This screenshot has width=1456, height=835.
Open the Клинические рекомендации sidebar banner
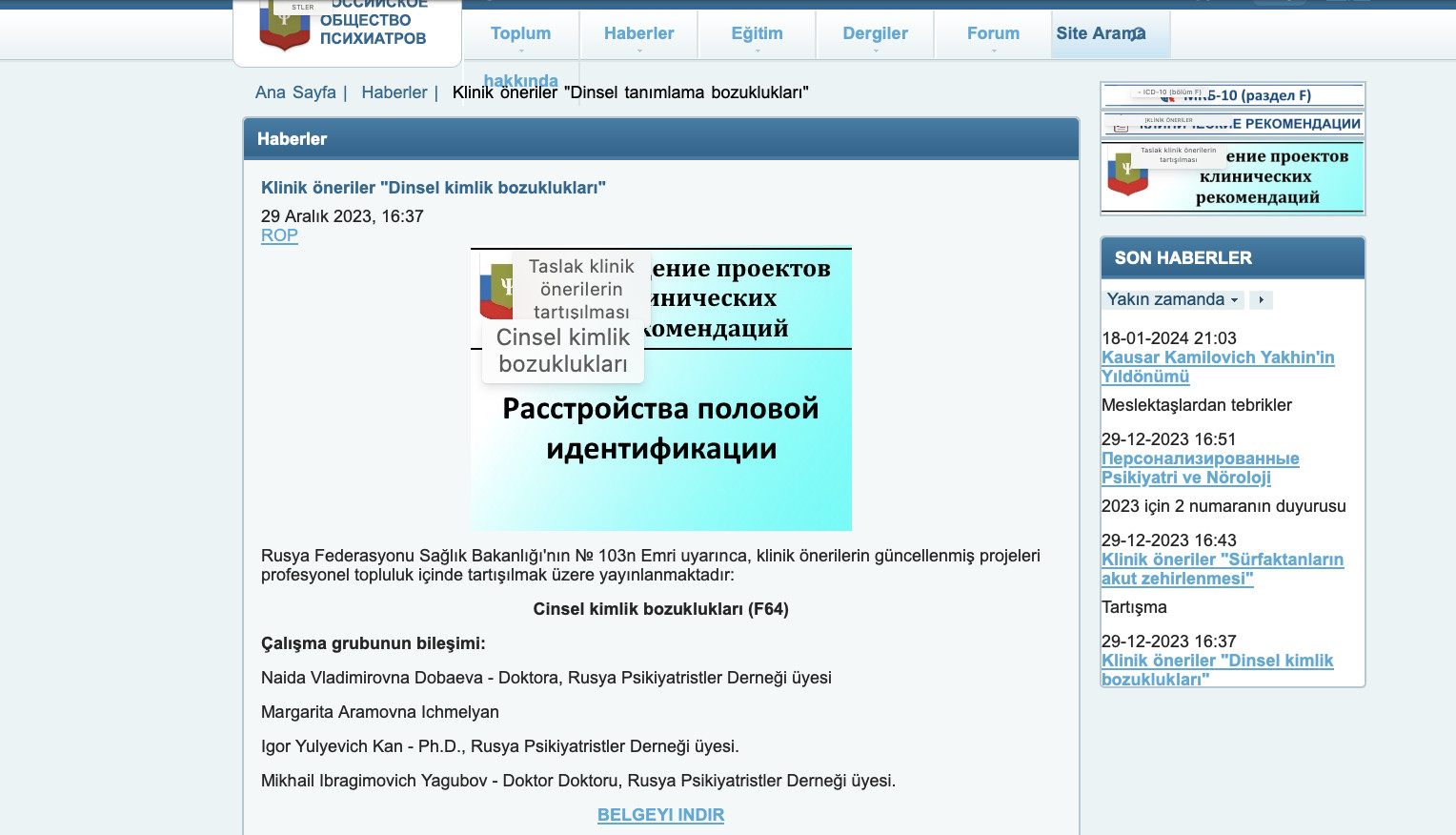tap(1233, 124)
